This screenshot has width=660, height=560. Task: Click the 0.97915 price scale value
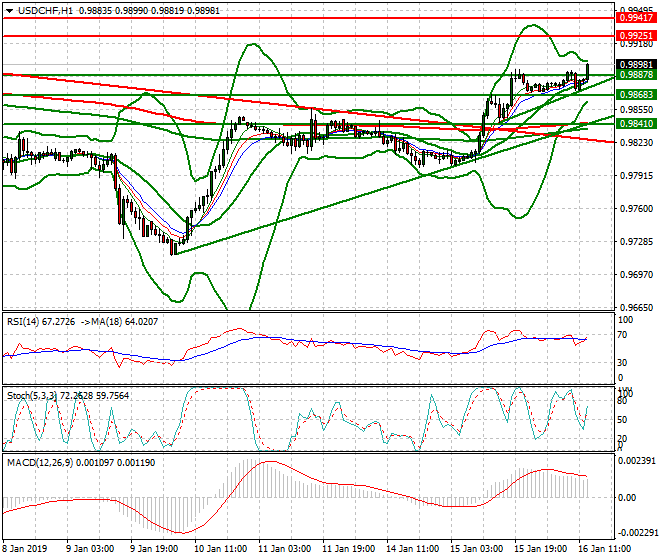[637, 176]
